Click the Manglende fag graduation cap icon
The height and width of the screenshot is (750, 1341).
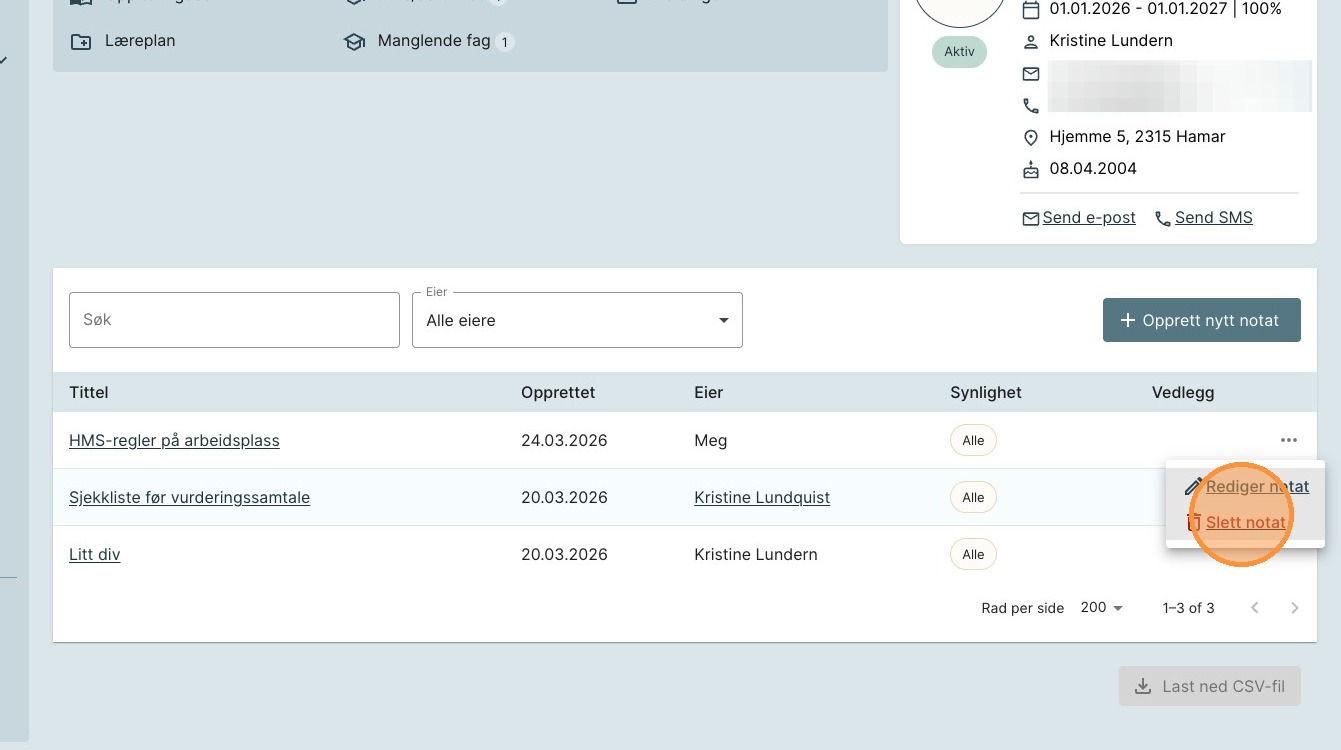[x=354, y=42]
